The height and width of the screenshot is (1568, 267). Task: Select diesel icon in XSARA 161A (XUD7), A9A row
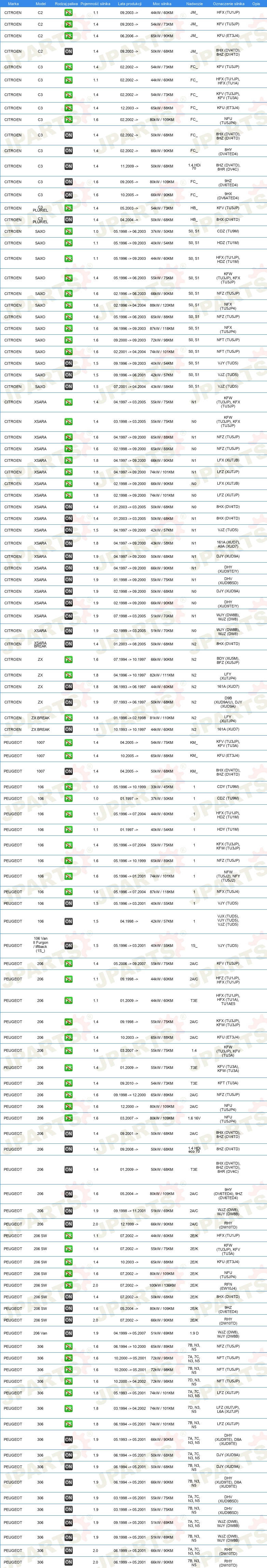(68, 544)
